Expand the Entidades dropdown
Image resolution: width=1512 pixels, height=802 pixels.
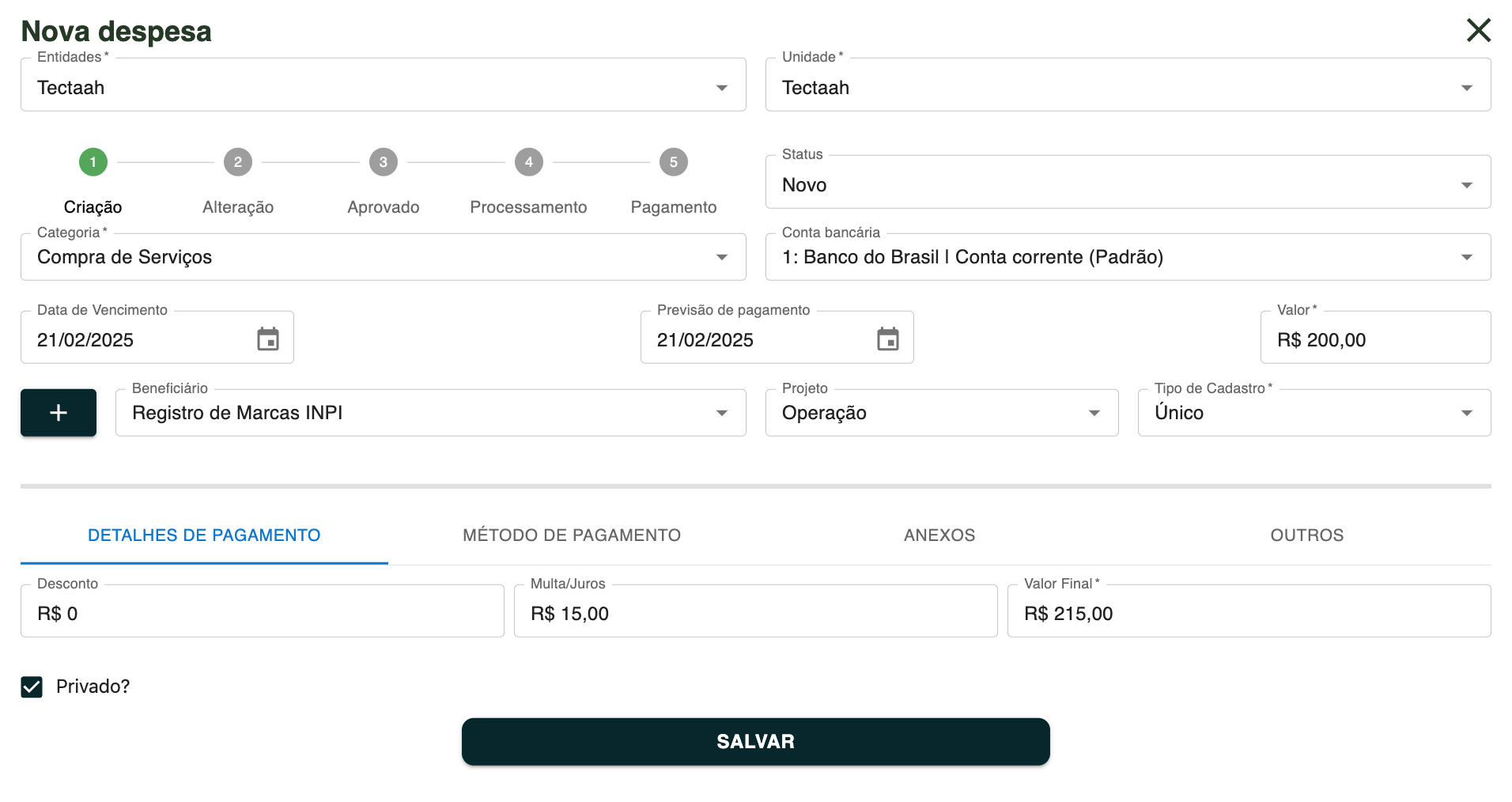(721, 88)
